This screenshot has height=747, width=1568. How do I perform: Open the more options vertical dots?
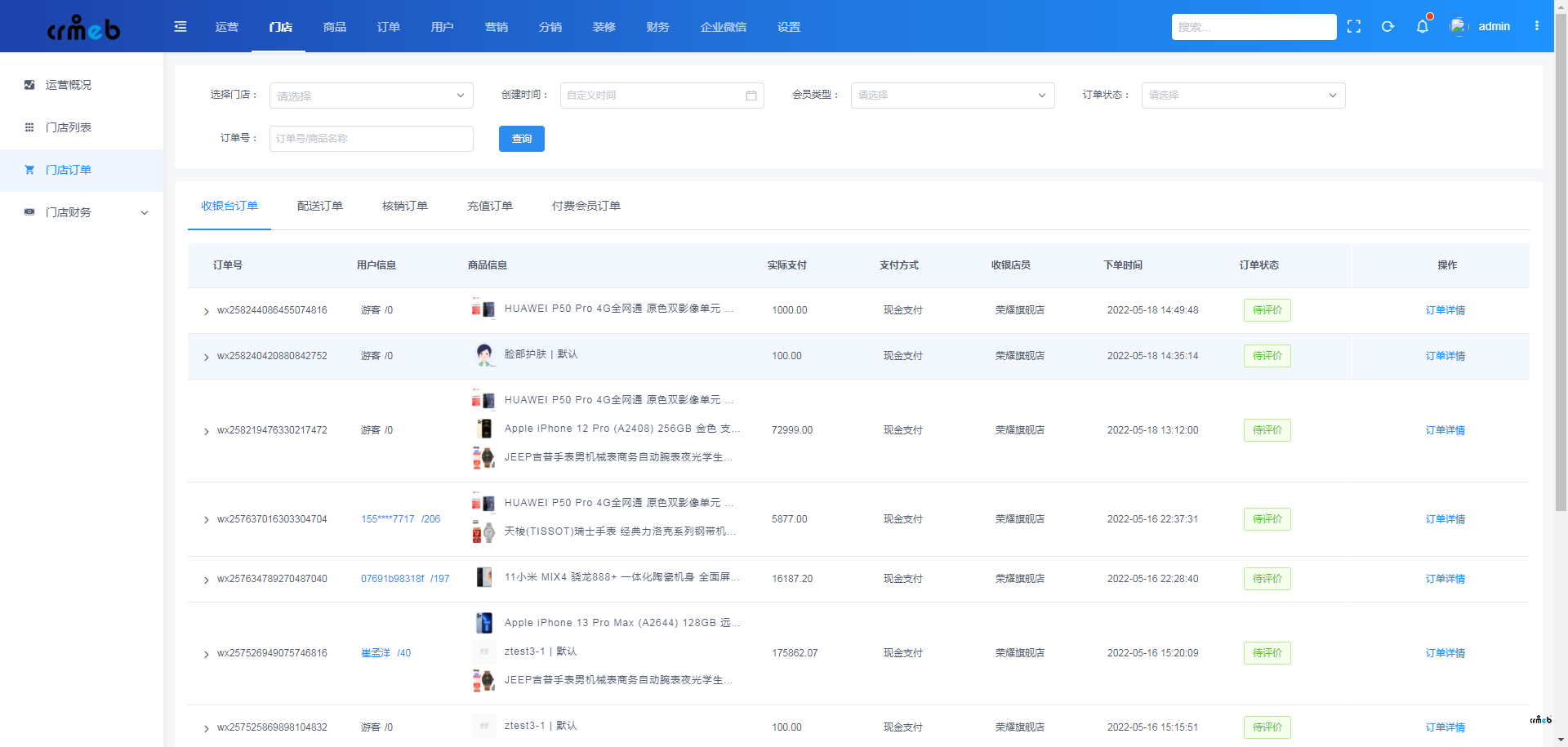pyautogui.click(x=1537, y=26)
